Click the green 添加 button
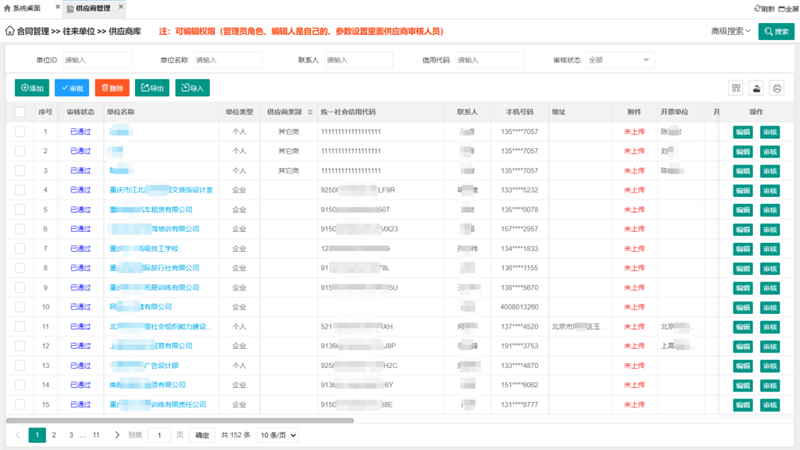 point(32,88)
